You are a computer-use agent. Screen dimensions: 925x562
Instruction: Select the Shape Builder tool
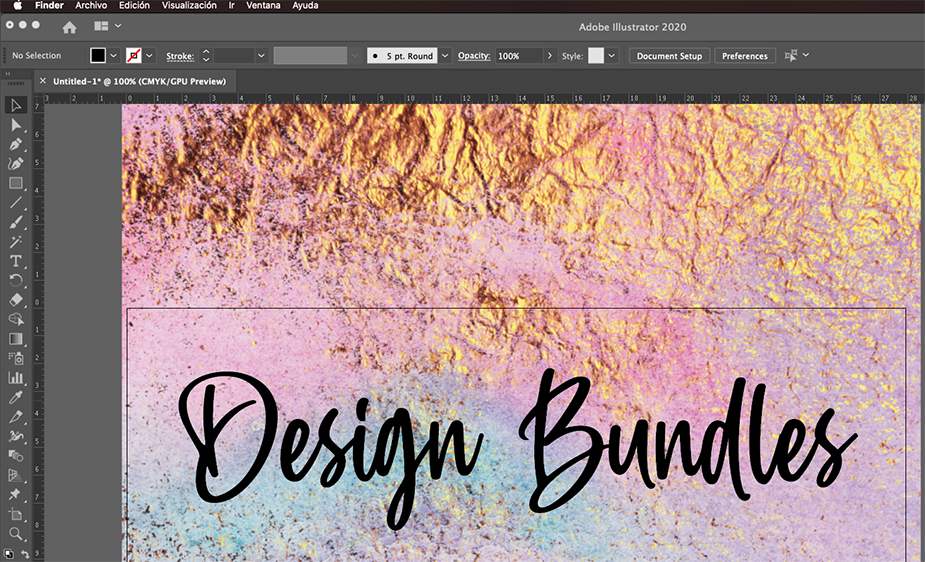(16, 319)
